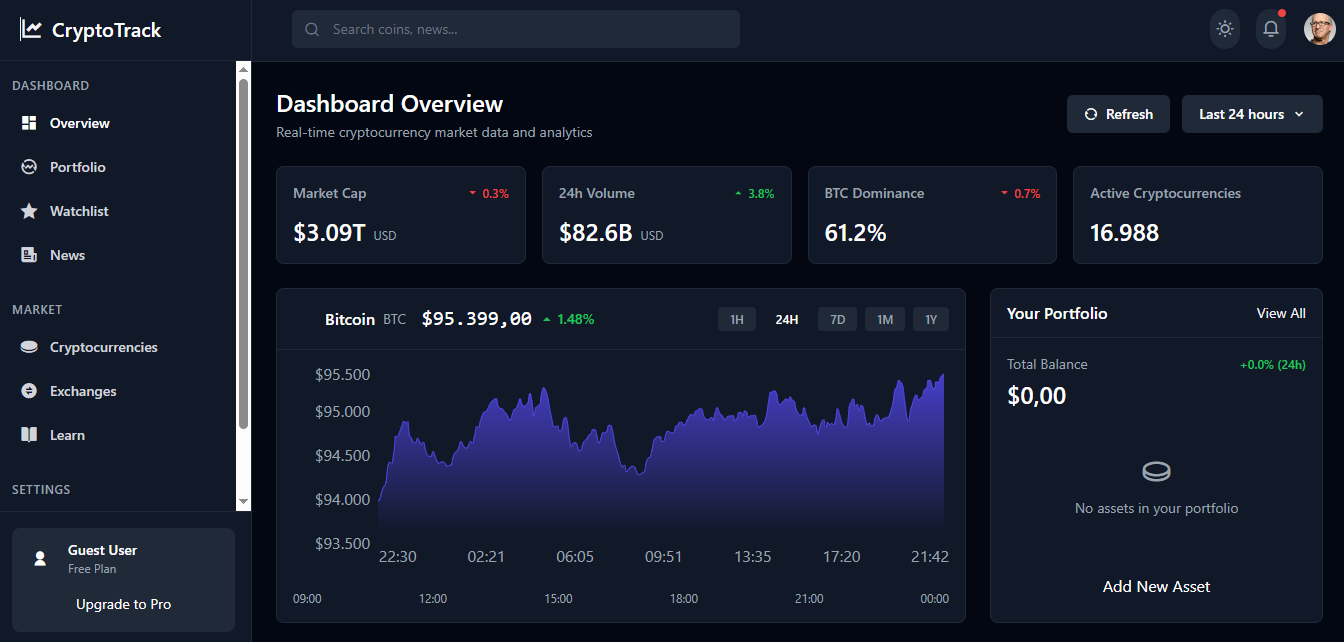Click the search coins input field

[x=530, y=29]
